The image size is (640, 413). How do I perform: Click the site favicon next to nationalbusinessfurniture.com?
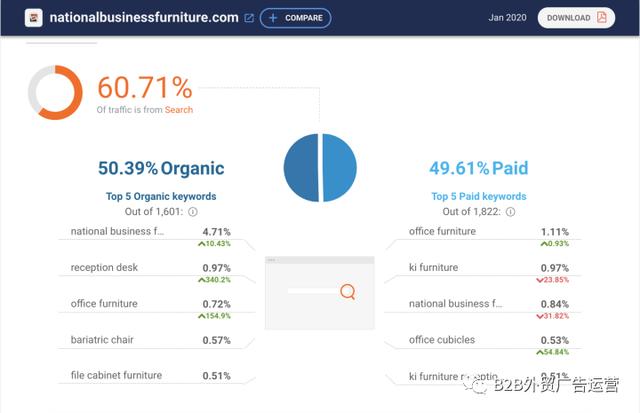33,18
